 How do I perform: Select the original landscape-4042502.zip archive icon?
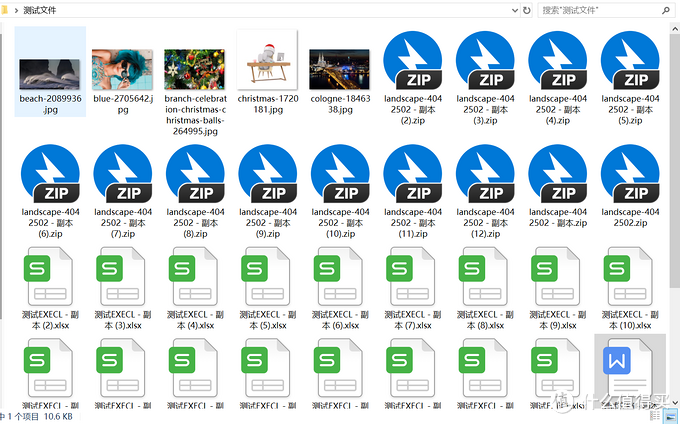pyautogui.click(x=630, y=173)
